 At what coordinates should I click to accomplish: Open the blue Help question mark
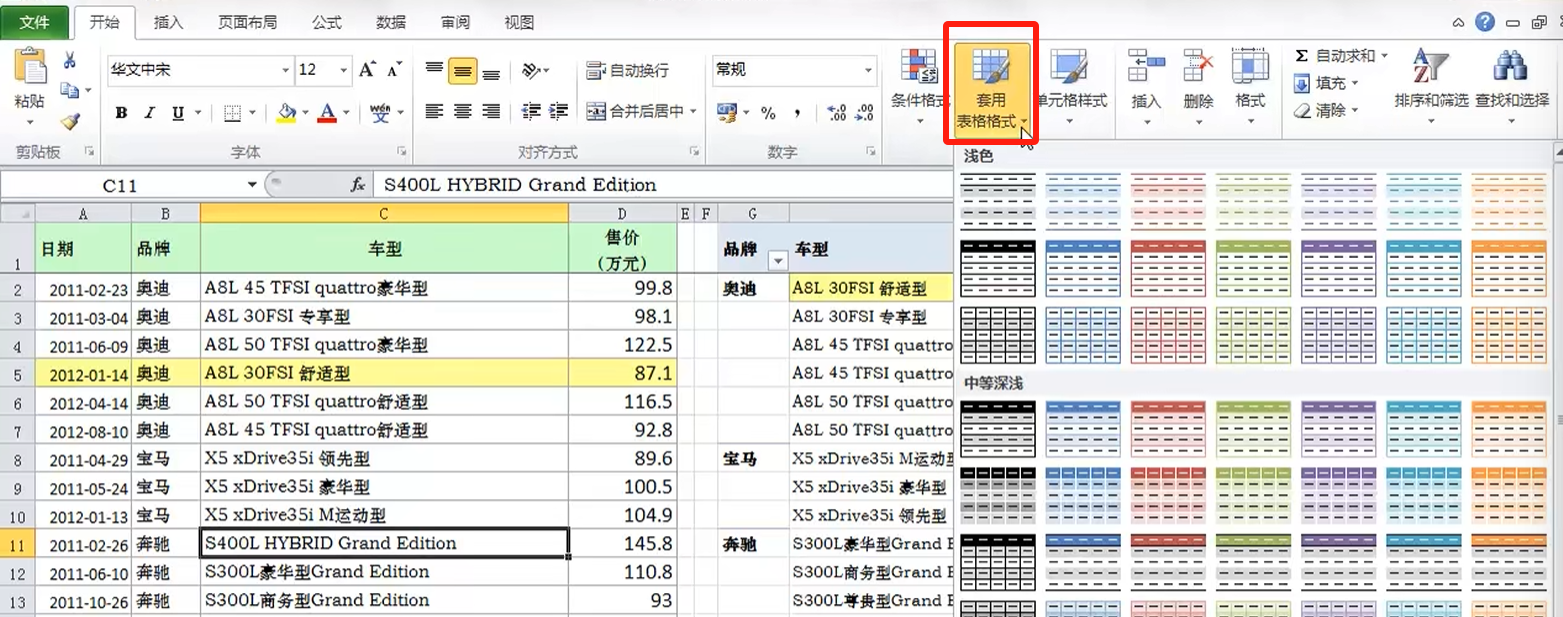point(1485,22)
